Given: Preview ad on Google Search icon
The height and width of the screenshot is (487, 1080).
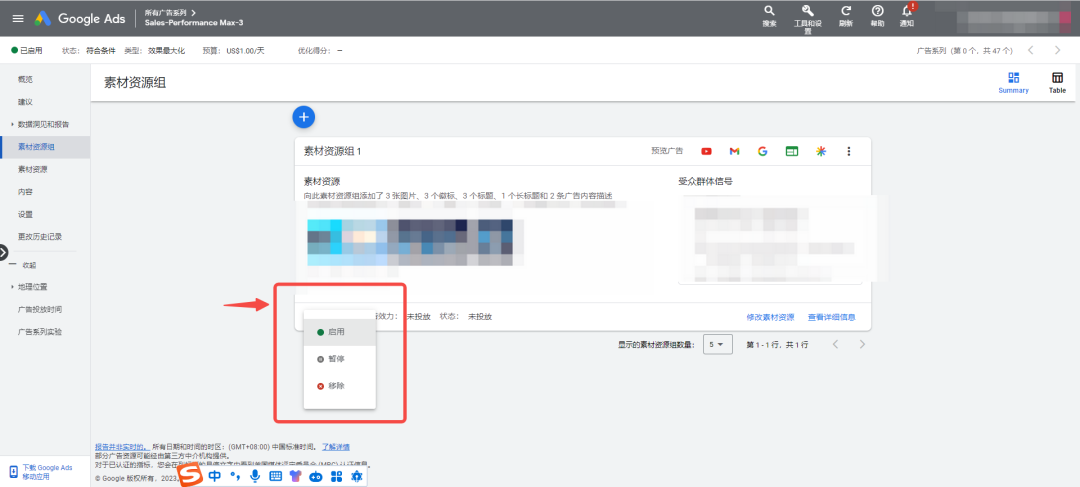Looking at the screenshot, I should click(x=762, y=152).
